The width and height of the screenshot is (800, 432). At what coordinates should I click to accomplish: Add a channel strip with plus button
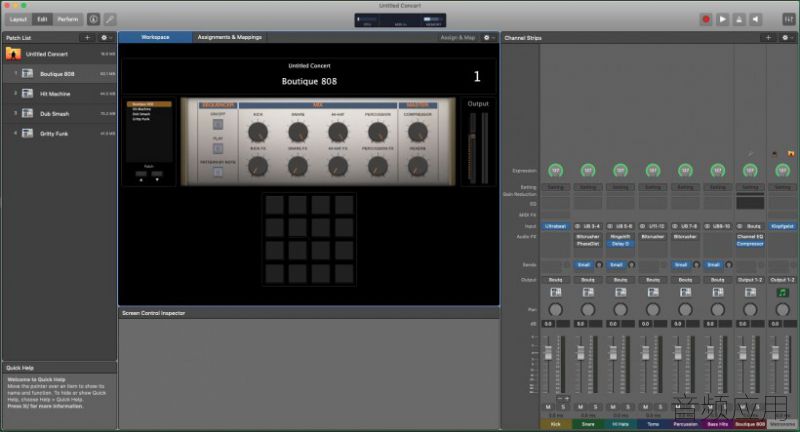click(x=768, y=38)
